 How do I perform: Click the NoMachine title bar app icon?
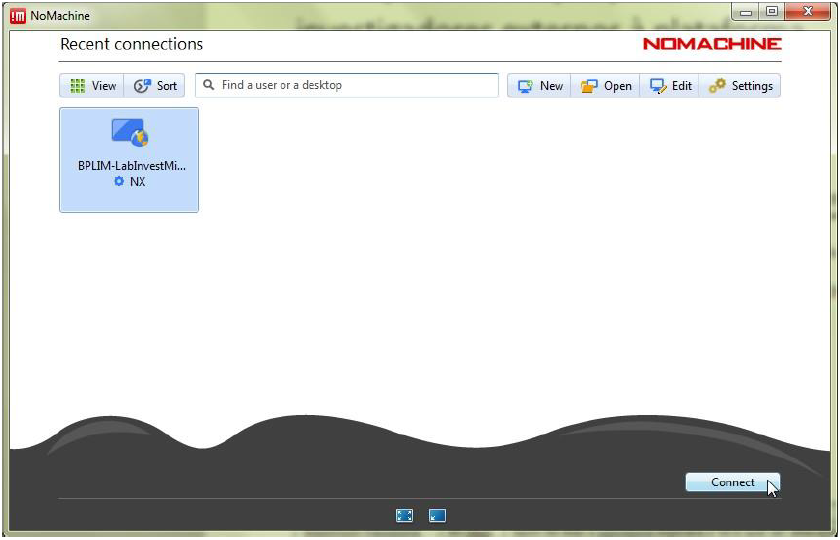[17, 15]
